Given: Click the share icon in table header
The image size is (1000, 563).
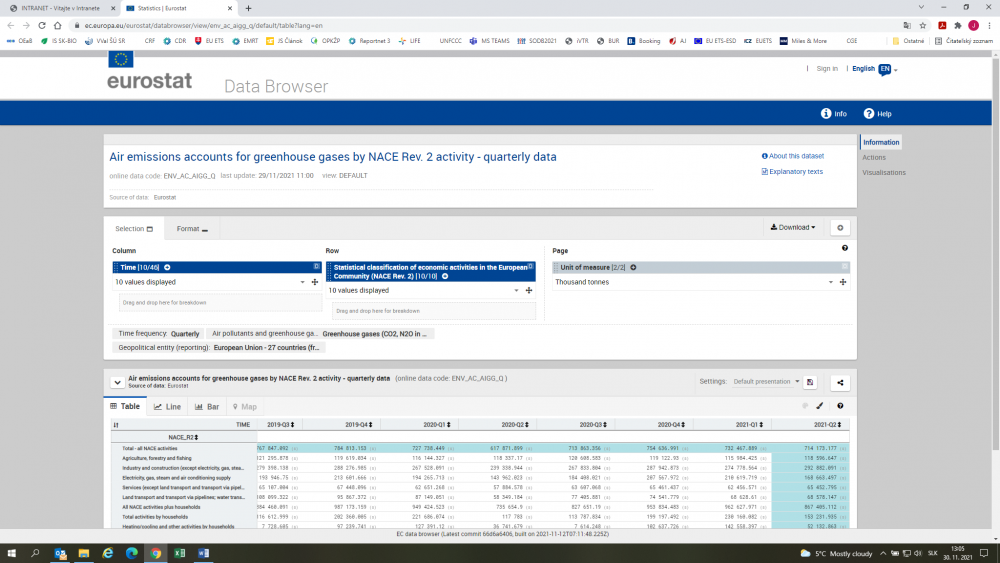Looking at the screenshot, I should [x=840, y=381].
